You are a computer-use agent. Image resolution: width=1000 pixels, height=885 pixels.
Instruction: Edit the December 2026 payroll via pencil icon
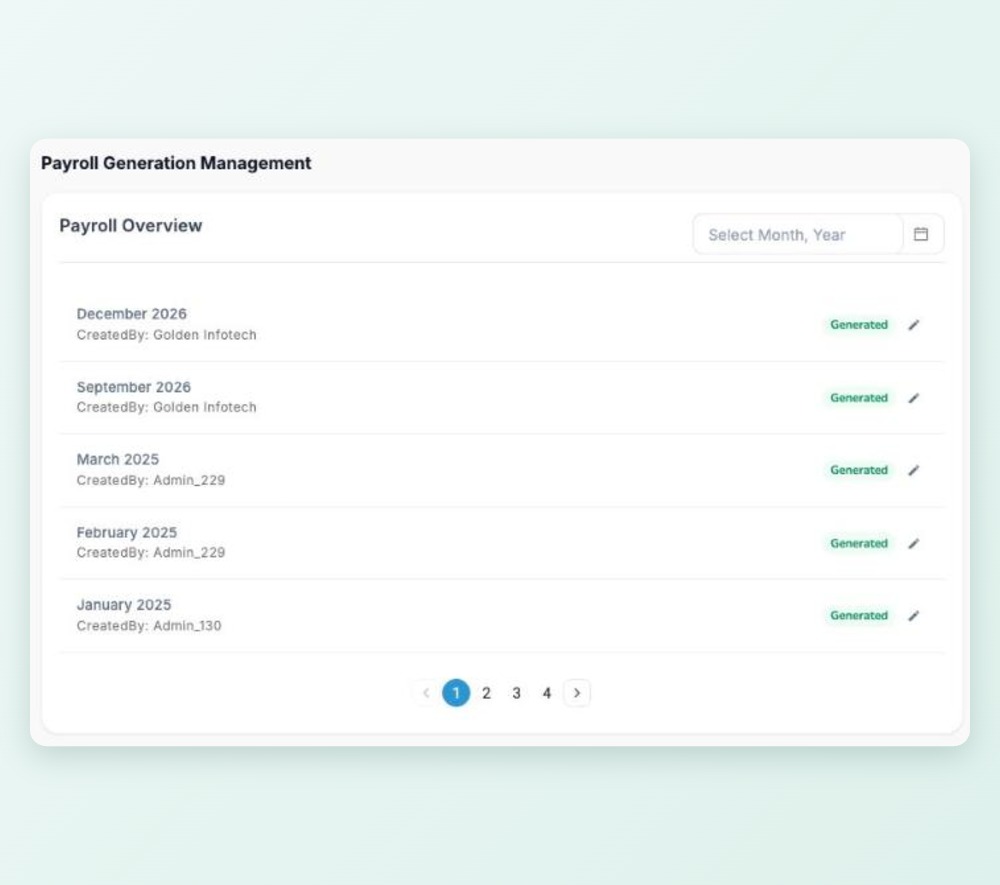[x=913, y=325]
